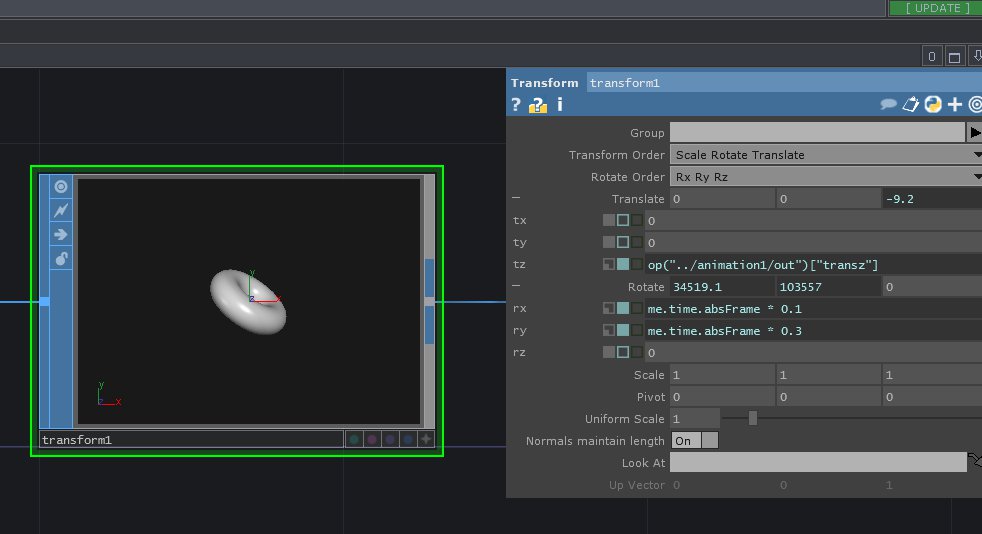Open Group selection arrow menu
Viewport: 982px width, 534px height.
[x=974, y=132]
